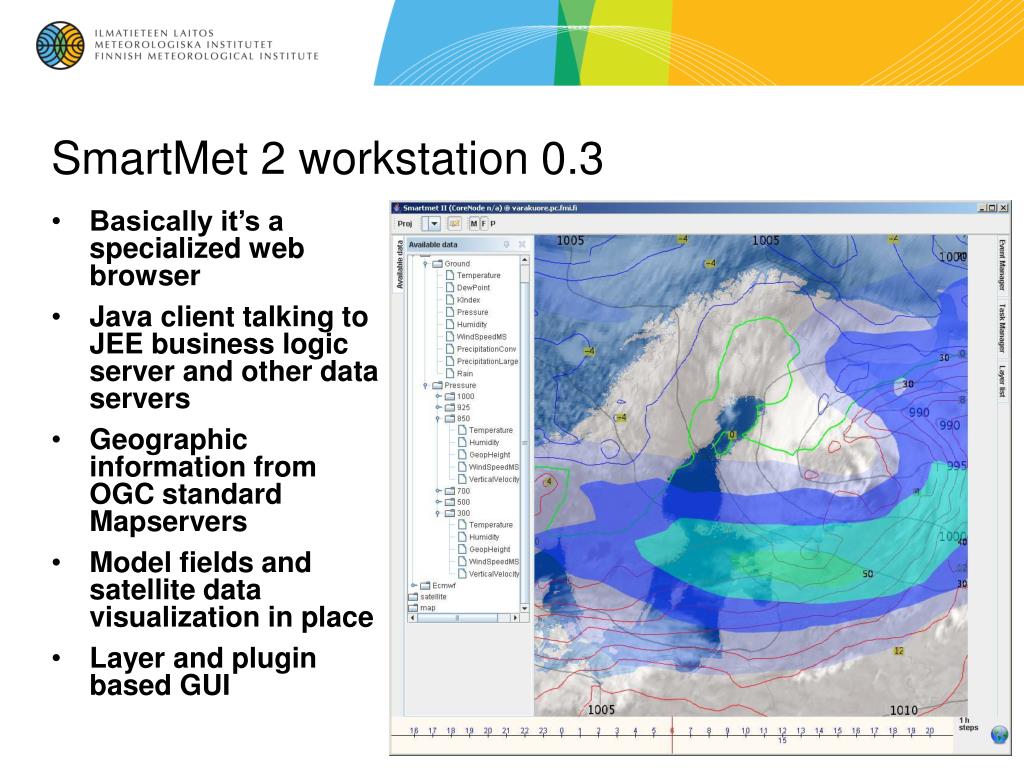The width and height of the screenshot is (1024, 768).
Task: Click the Smartmet II title bar app icon
Action: coord(396,208)
